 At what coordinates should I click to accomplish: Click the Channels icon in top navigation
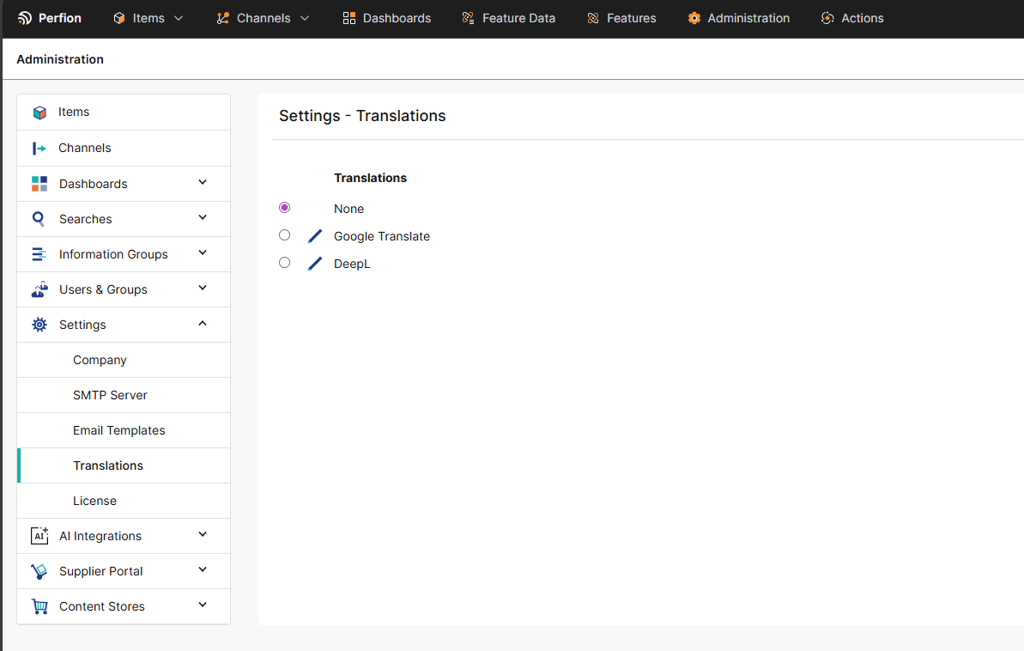223,18
